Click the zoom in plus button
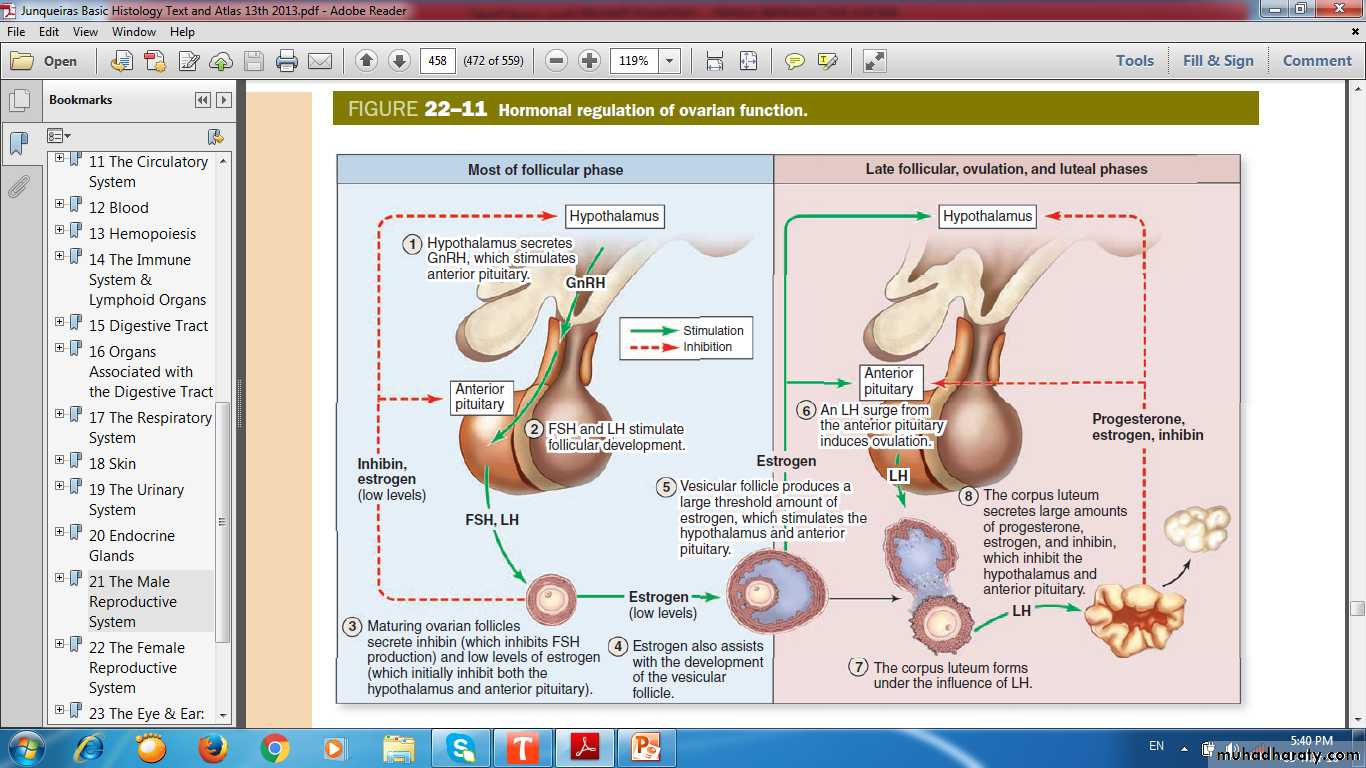1366x768 pixels. click(x=590, y=61)
